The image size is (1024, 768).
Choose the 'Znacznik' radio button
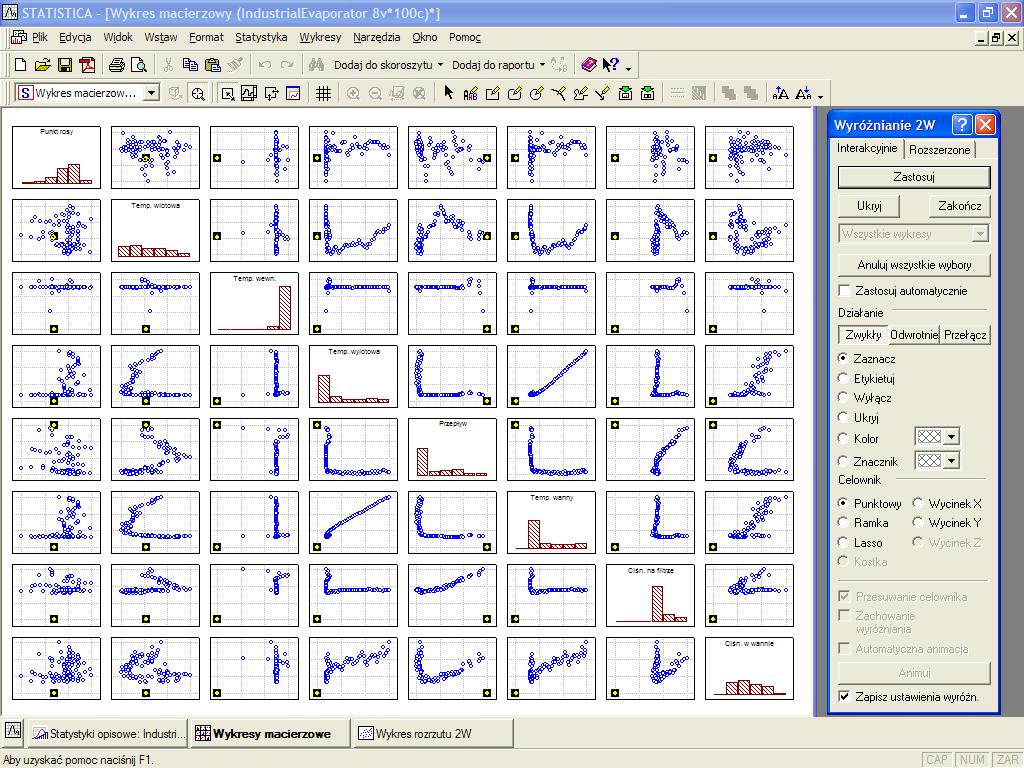[x=843, y=461]
